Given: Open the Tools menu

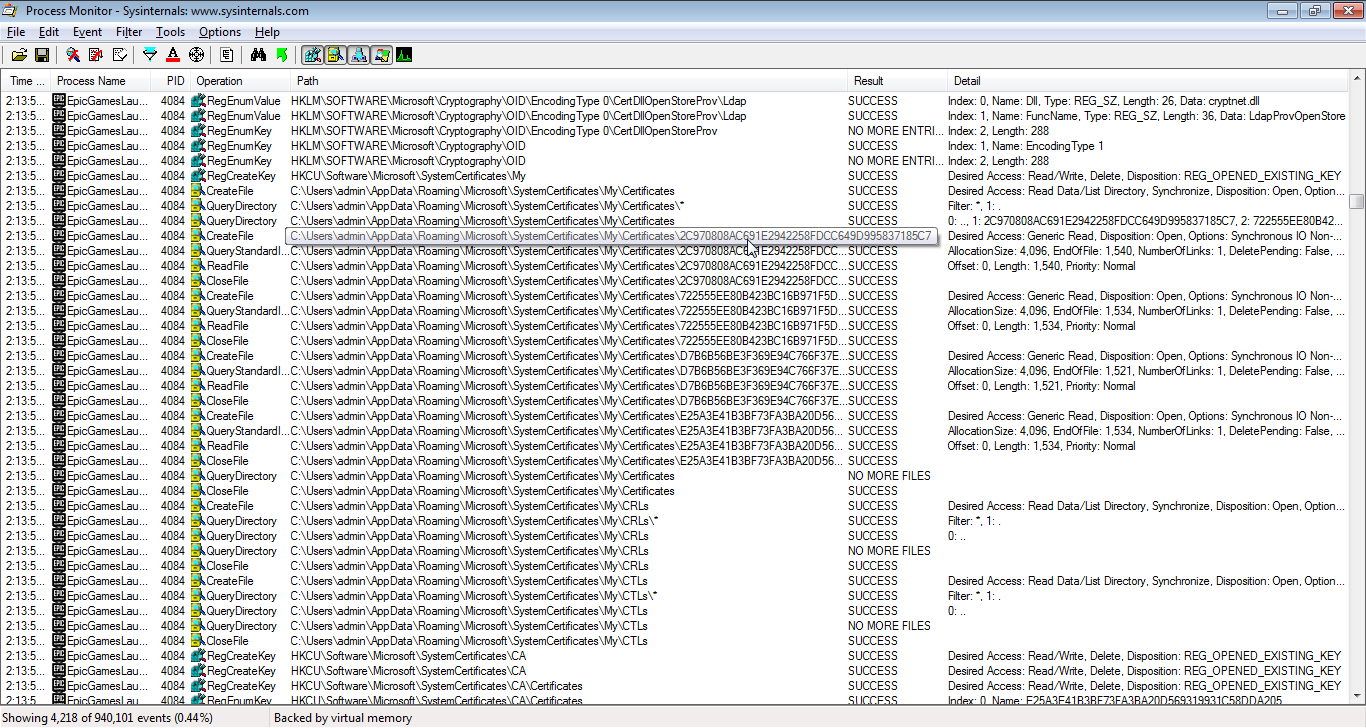Looking at the screenshot, I should pyautogui.click(x=170, y=32).
